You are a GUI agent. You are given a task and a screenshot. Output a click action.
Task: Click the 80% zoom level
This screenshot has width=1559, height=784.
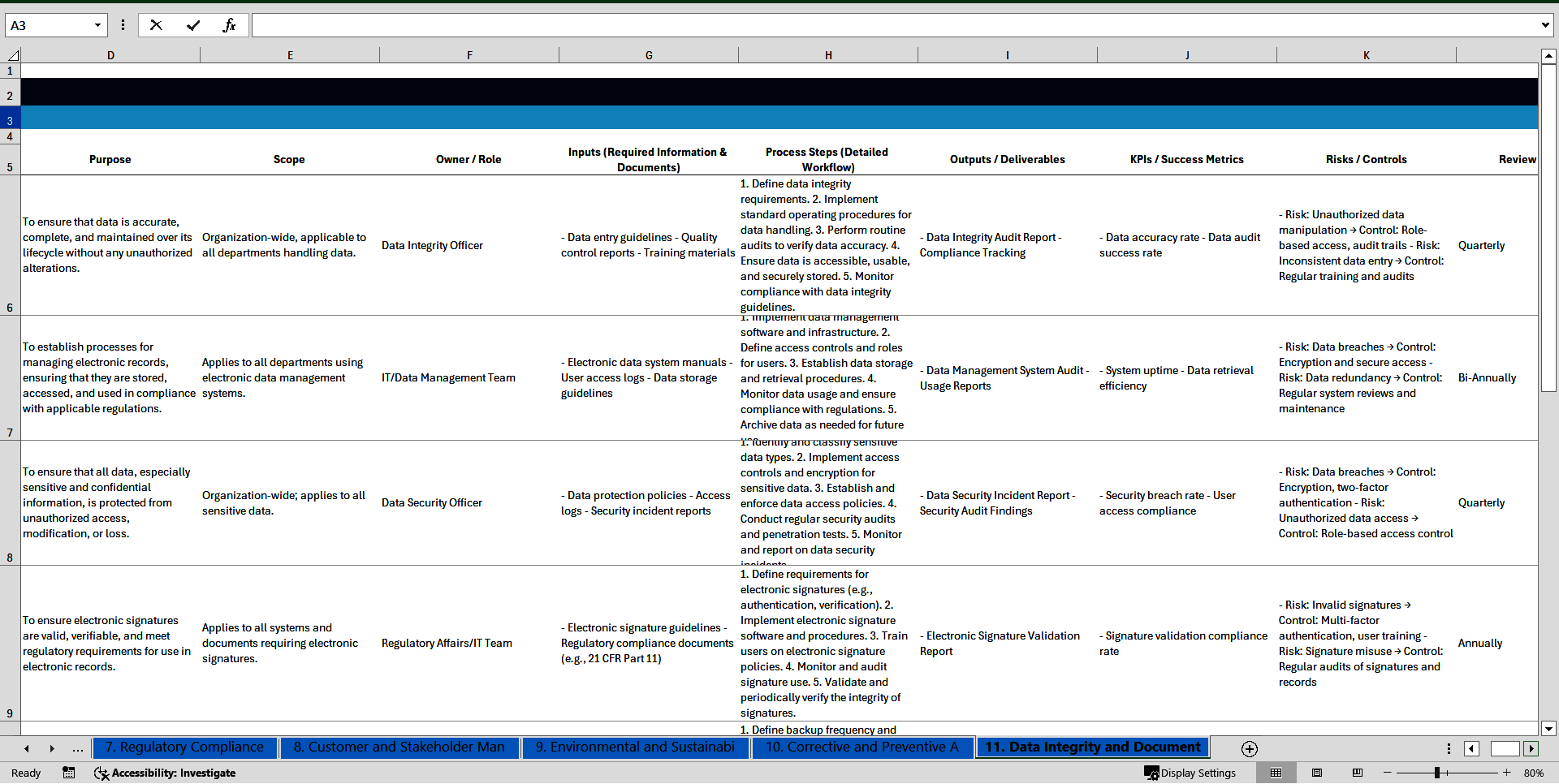(x=1534, y=773)
